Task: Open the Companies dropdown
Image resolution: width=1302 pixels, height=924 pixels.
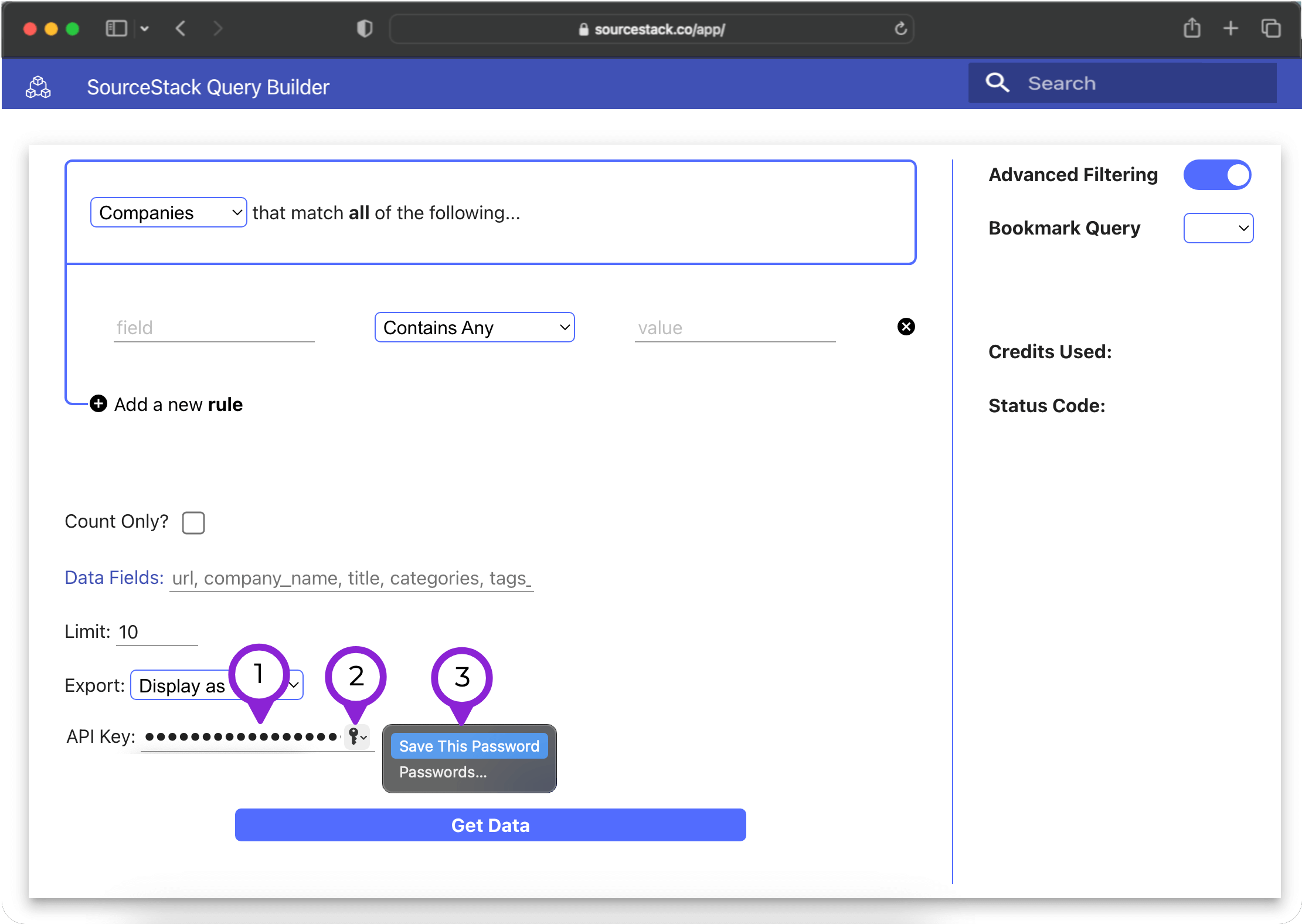Action: tap(168, 212)
